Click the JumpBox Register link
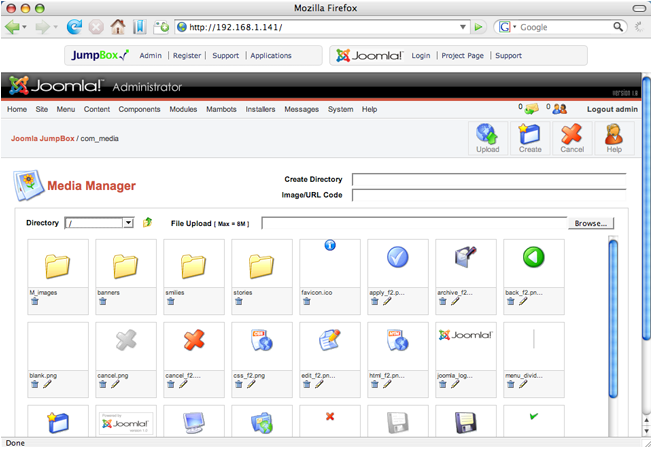The width and height of the screenshot is (652, 449). click(x=187, y=56)
